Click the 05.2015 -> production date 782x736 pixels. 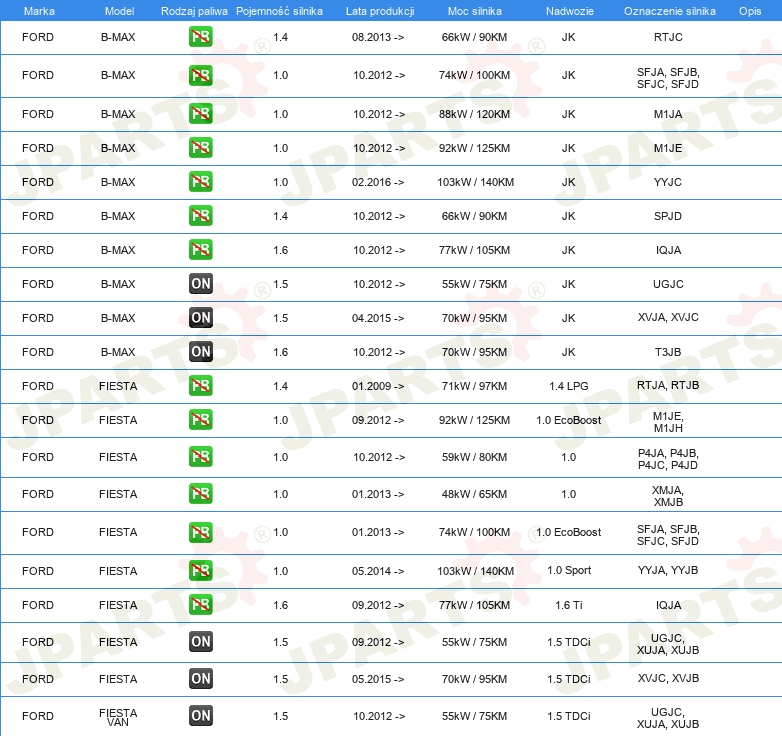378,679
